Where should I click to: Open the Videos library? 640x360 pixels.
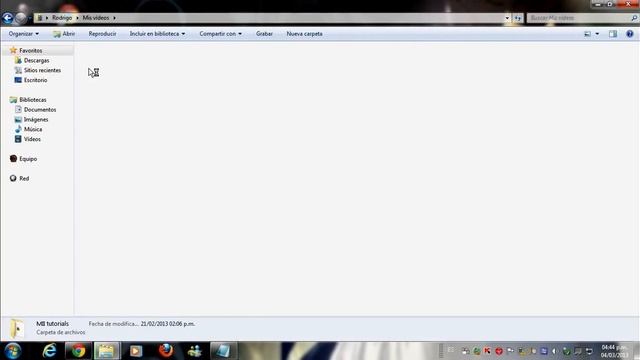[32, 139]
